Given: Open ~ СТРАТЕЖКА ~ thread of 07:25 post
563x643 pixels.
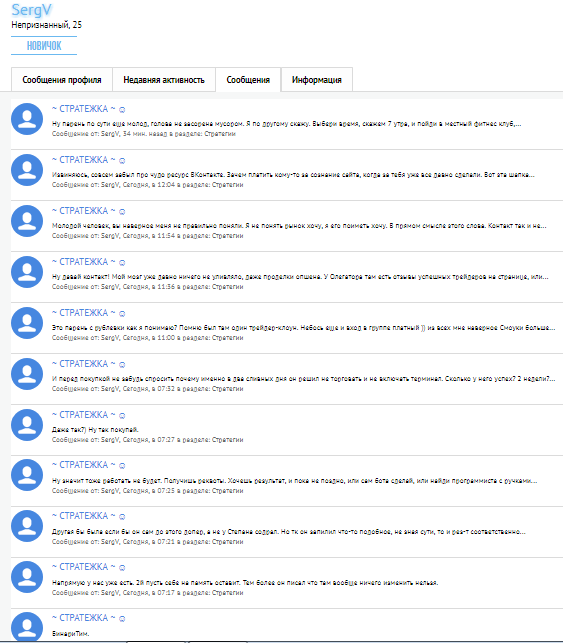Looking at the screenshot, I should coord(84,465).
